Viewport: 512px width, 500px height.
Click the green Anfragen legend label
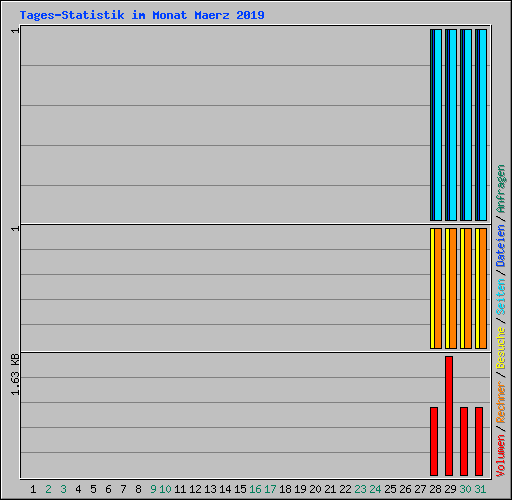coord(501,189)
